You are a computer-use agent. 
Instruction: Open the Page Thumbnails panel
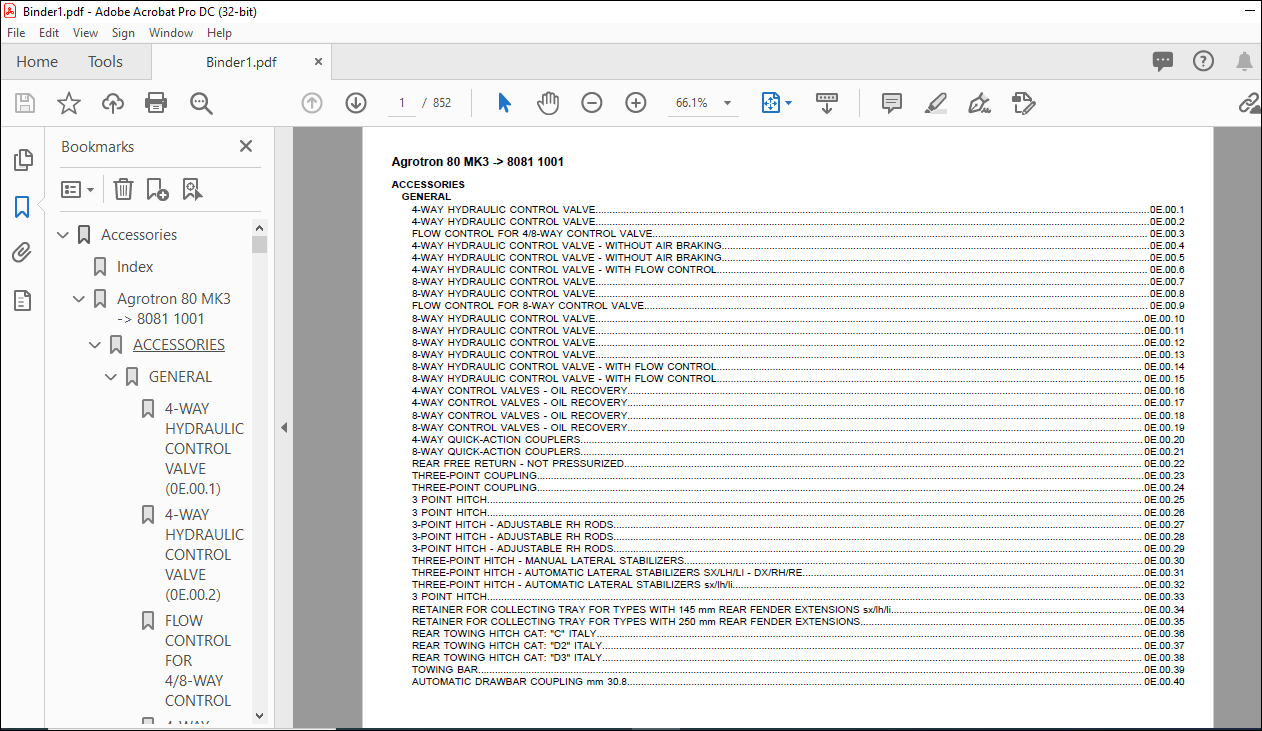point(22,160)
